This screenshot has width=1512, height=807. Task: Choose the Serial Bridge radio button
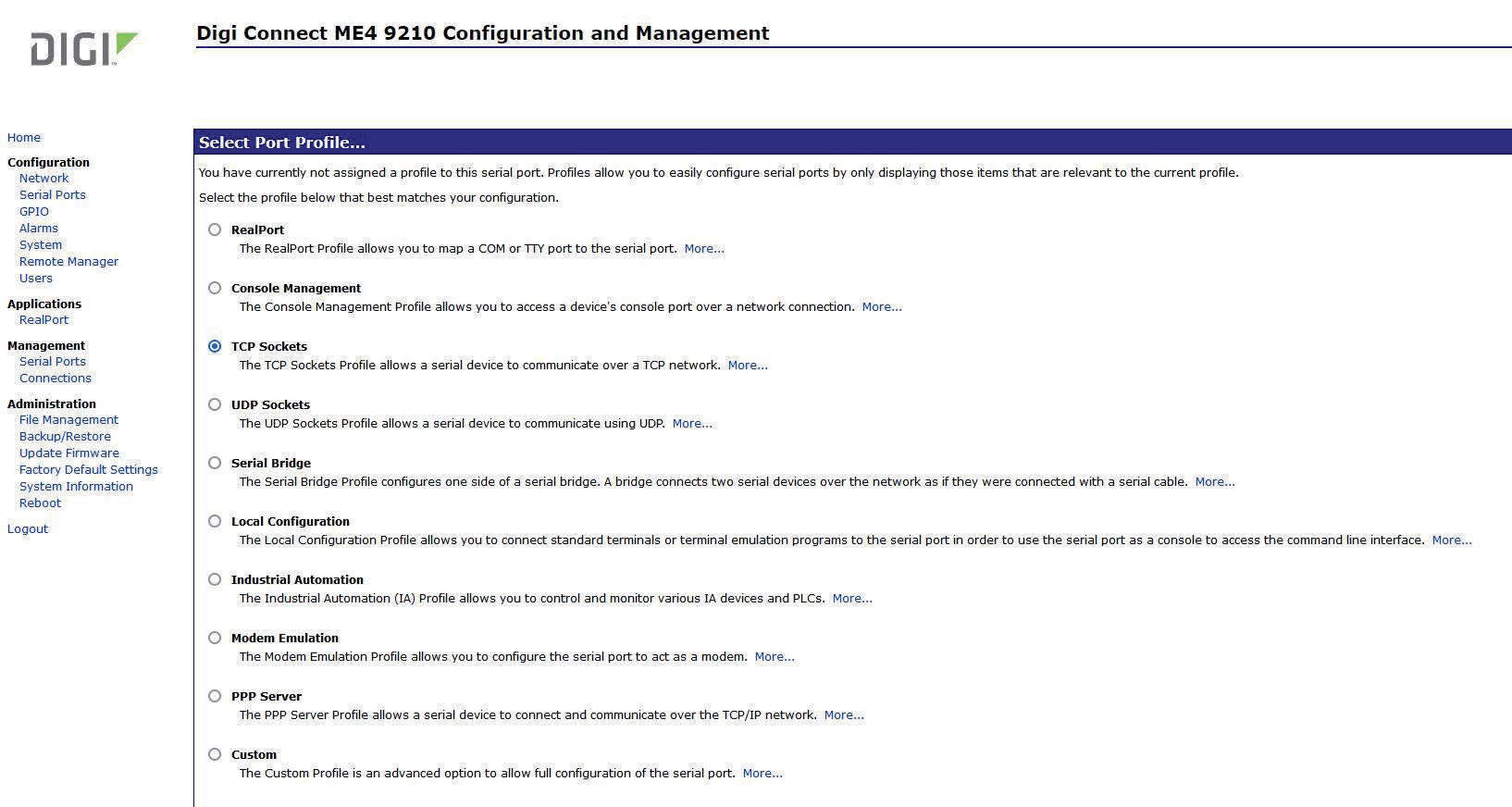point(215,463)
